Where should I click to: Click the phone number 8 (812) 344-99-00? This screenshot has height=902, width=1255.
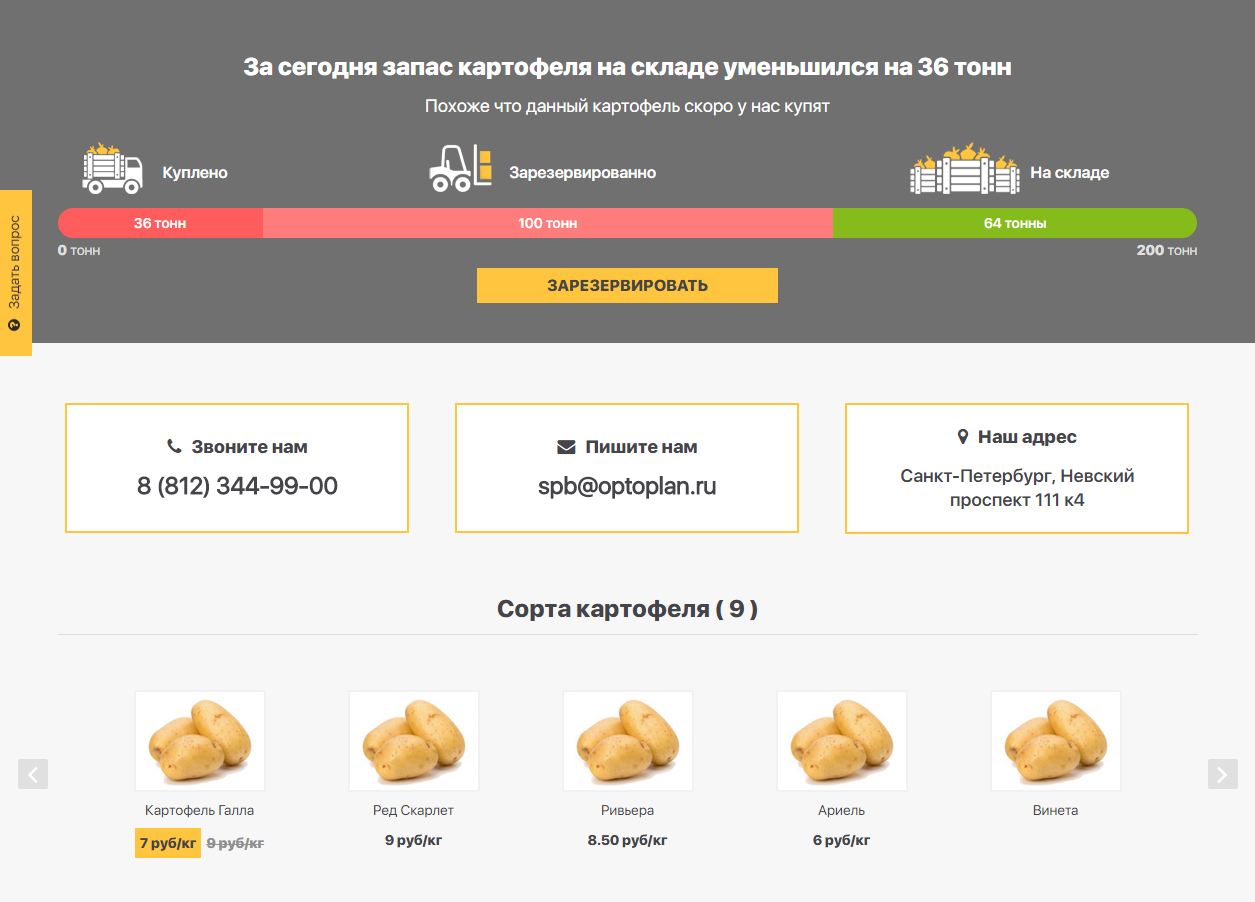click(x=237, y=486)
